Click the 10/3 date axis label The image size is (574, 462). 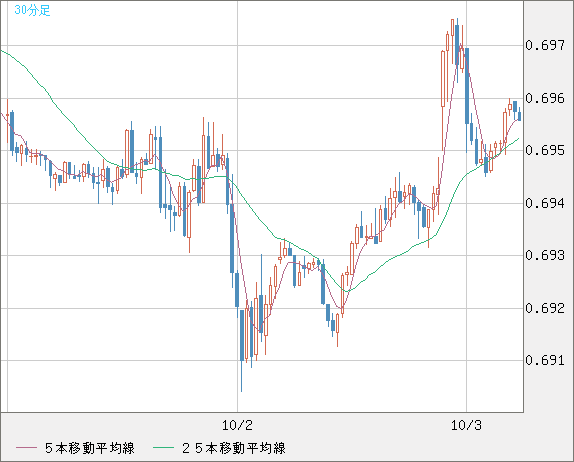(x=466, y=425)
